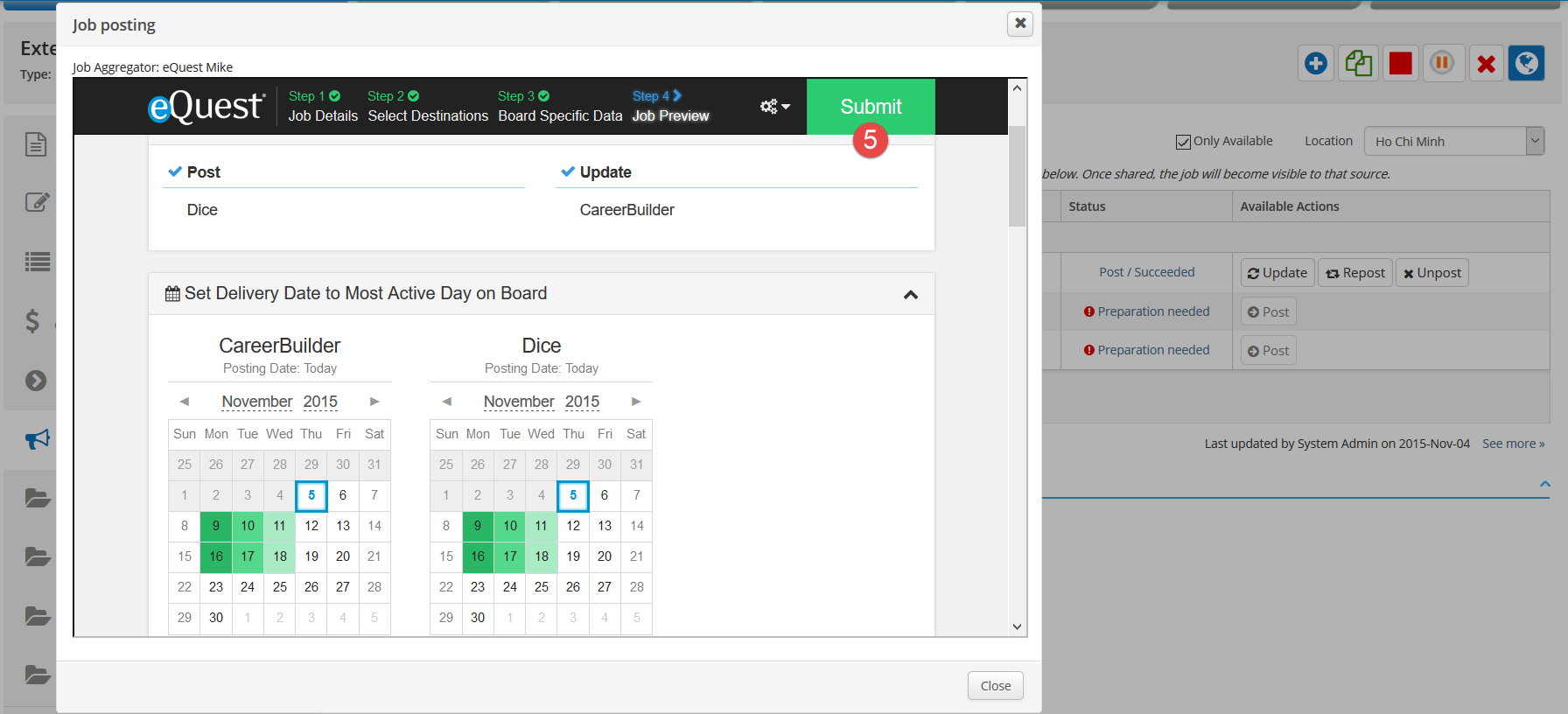Click the Post section header checkmark
This screenshot has height=714, width=1568.
pyautogui.click(x=176, y=171)
